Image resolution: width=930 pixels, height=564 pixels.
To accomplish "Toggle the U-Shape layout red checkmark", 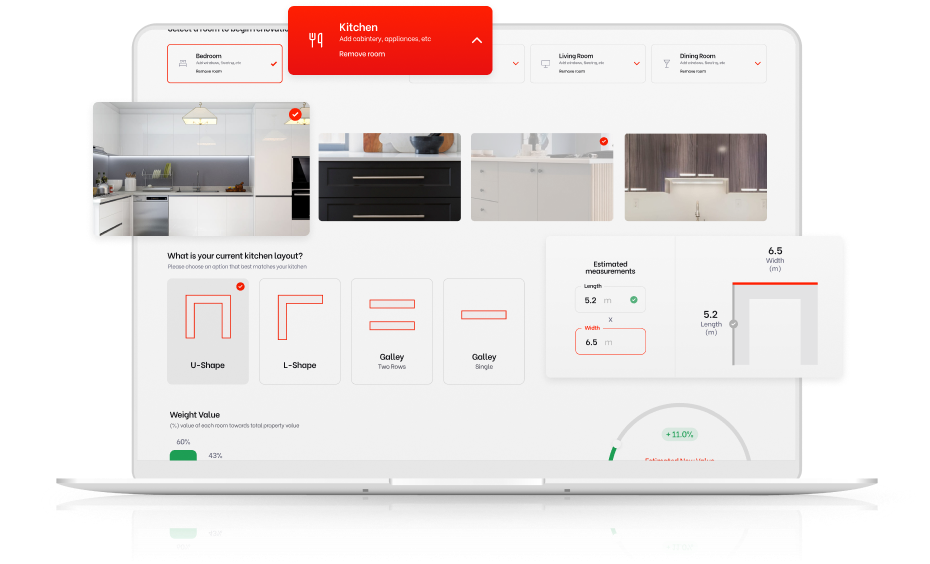I will [240, 287].
